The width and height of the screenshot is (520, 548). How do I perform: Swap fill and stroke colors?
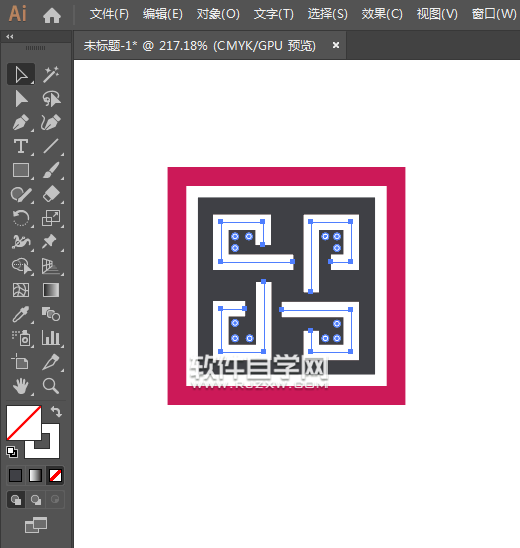tap(56, 412)
